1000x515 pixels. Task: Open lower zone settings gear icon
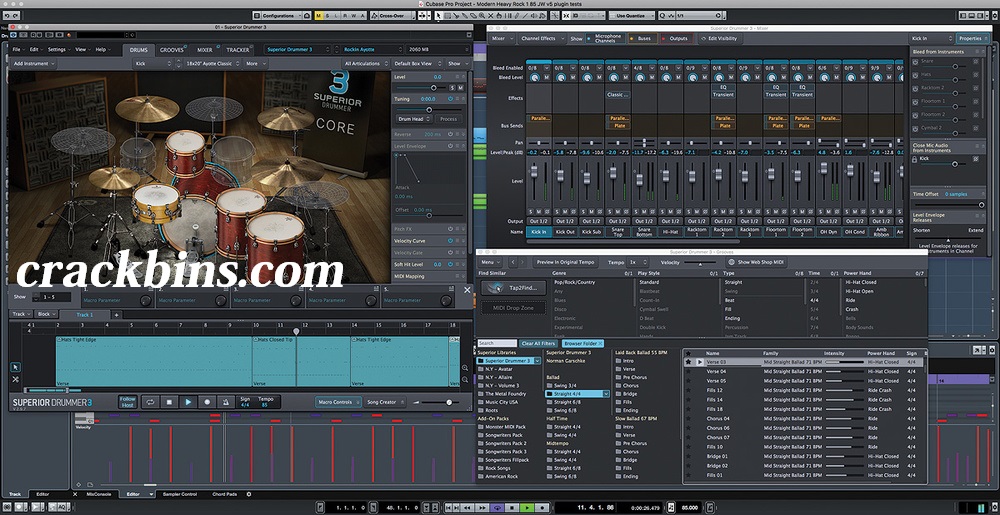(249, 494)
